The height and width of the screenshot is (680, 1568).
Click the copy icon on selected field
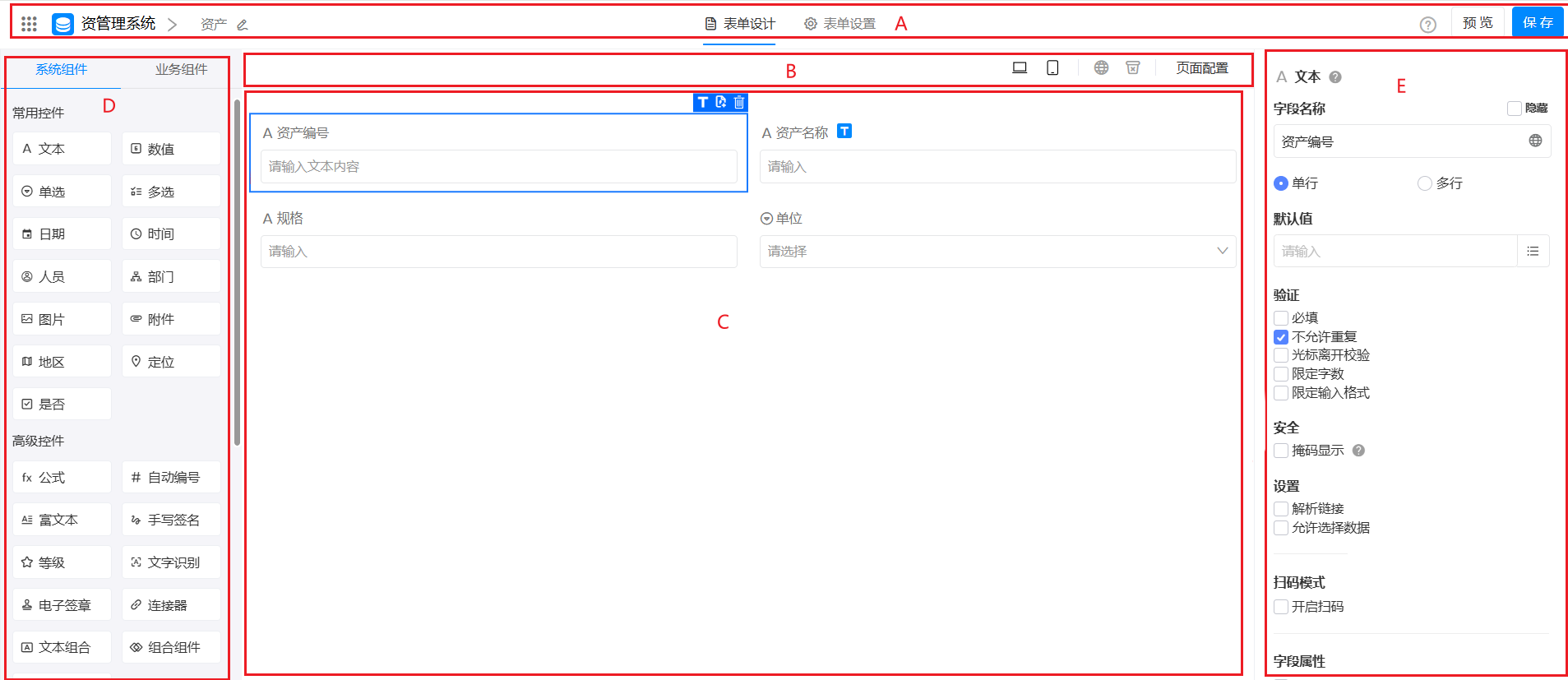pyautogui.click(x=721, y=102)
